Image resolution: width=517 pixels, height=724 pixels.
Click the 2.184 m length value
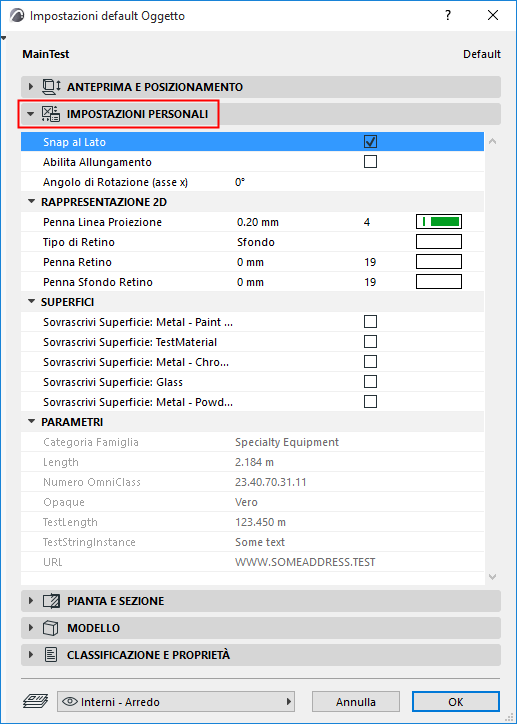click(254, 462)
